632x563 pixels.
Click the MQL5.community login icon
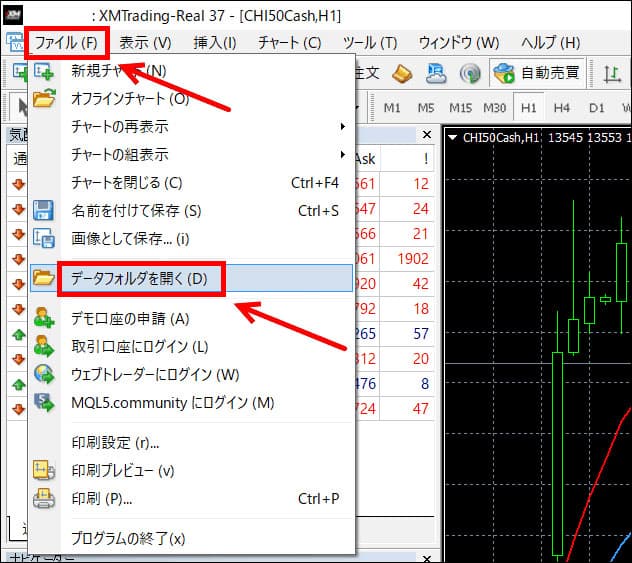click(44, 403)
